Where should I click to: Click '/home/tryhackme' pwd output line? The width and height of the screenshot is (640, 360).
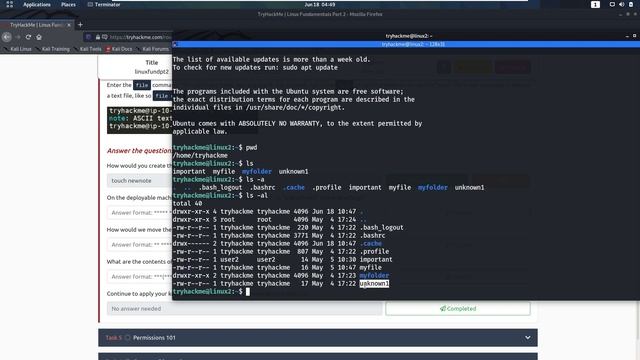click(x=200, y=156)
